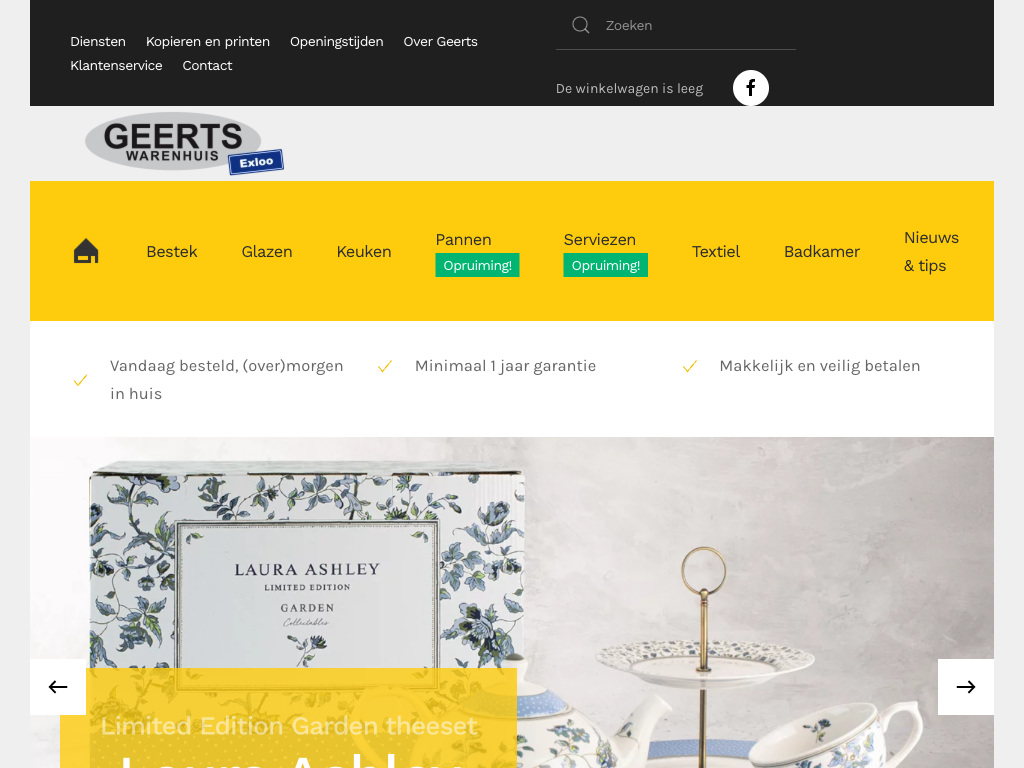
Task: Go to Badkamer category
Action: click(822, 251)
